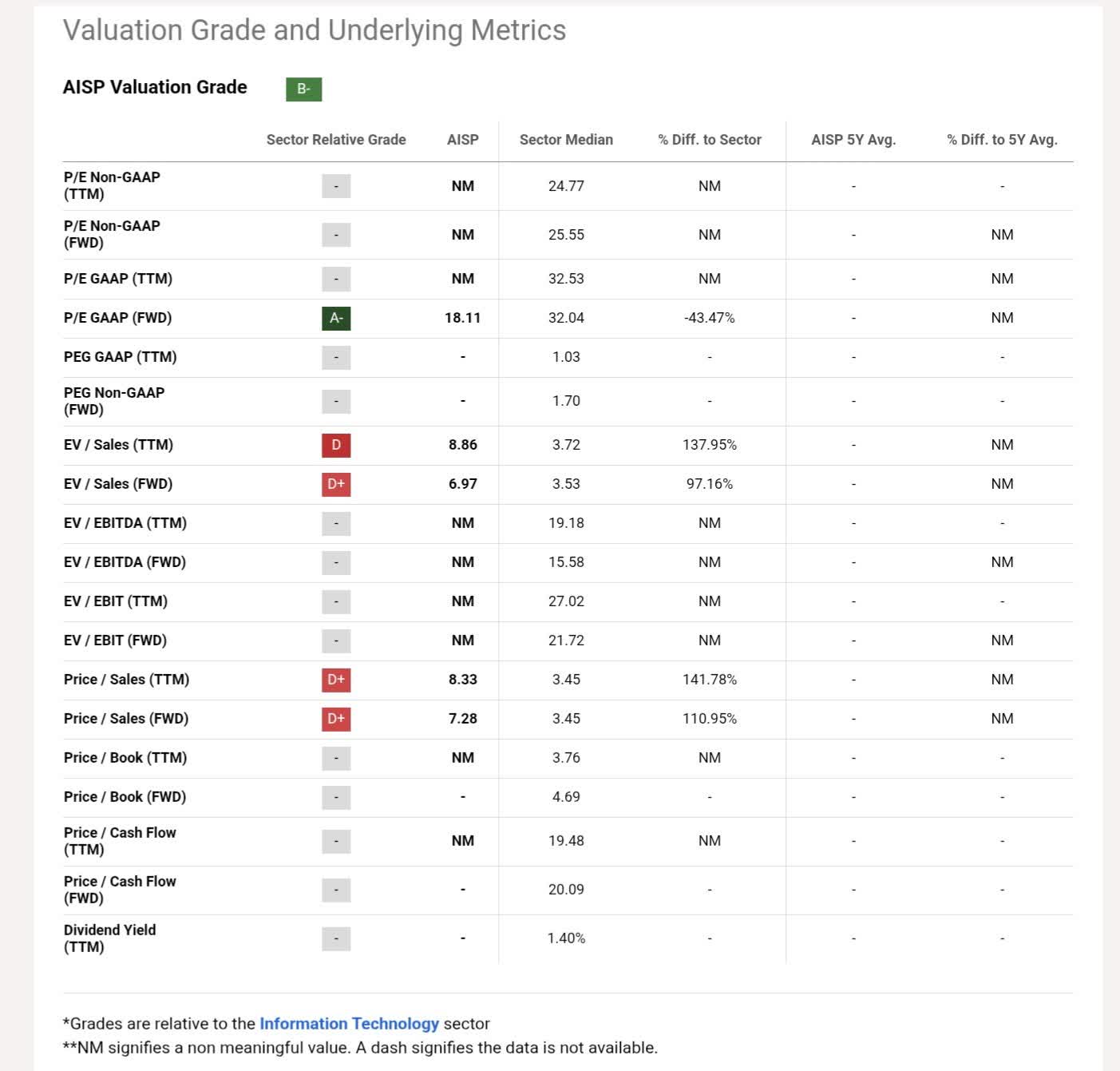Click the gray grade badge for PEG GAAP (TTM)
Screen dimensions: 1120x1071
[336, 357]
